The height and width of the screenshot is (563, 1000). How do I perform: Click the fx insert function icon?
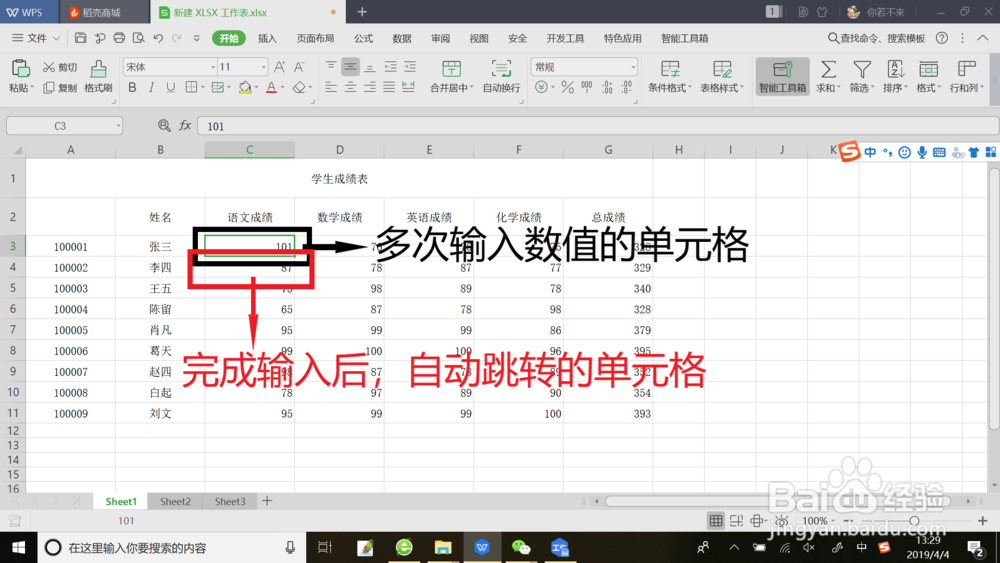[x=185, y=126]
